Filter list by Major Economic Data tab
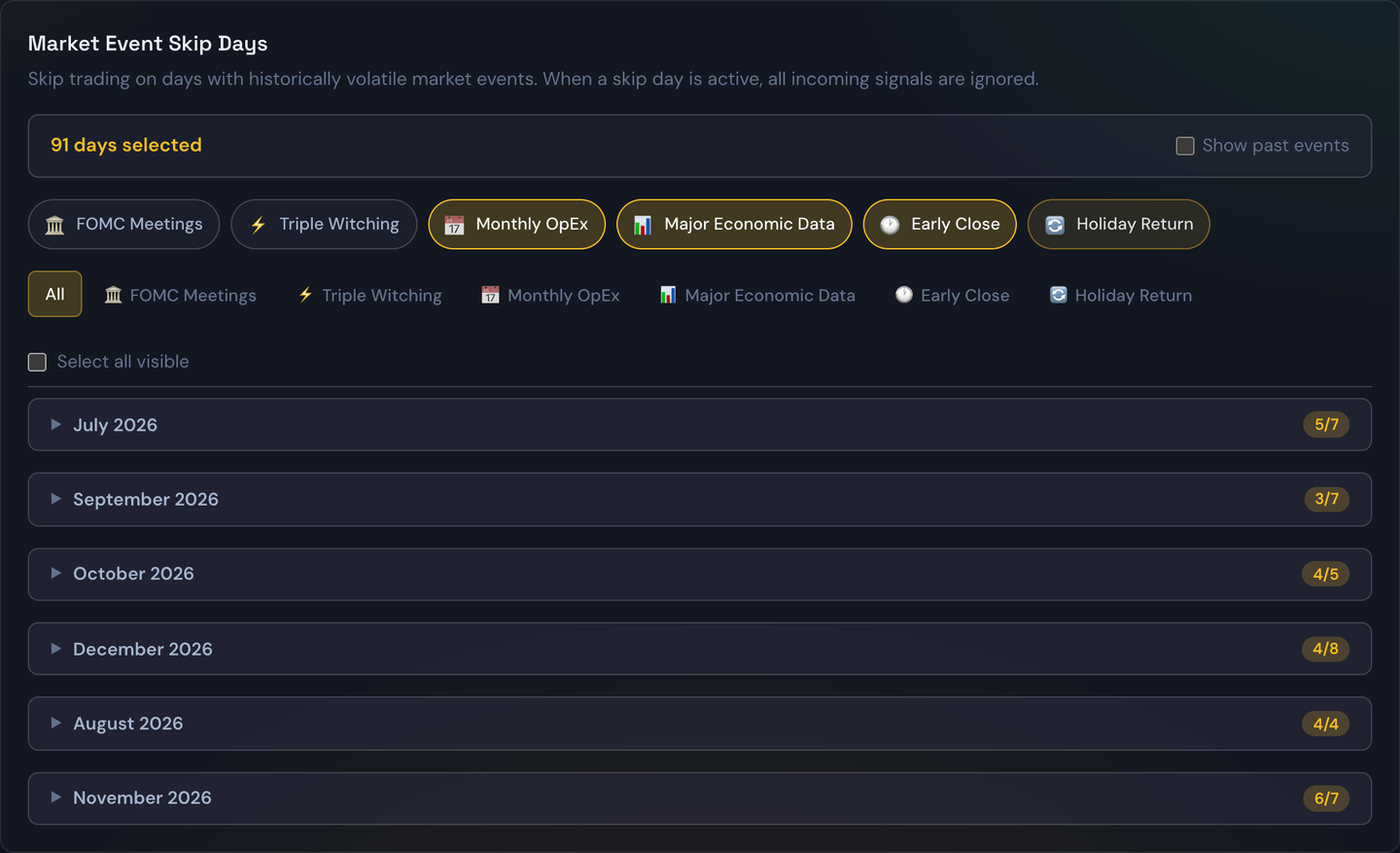The image size is (1400, 853). coord(757,295)
